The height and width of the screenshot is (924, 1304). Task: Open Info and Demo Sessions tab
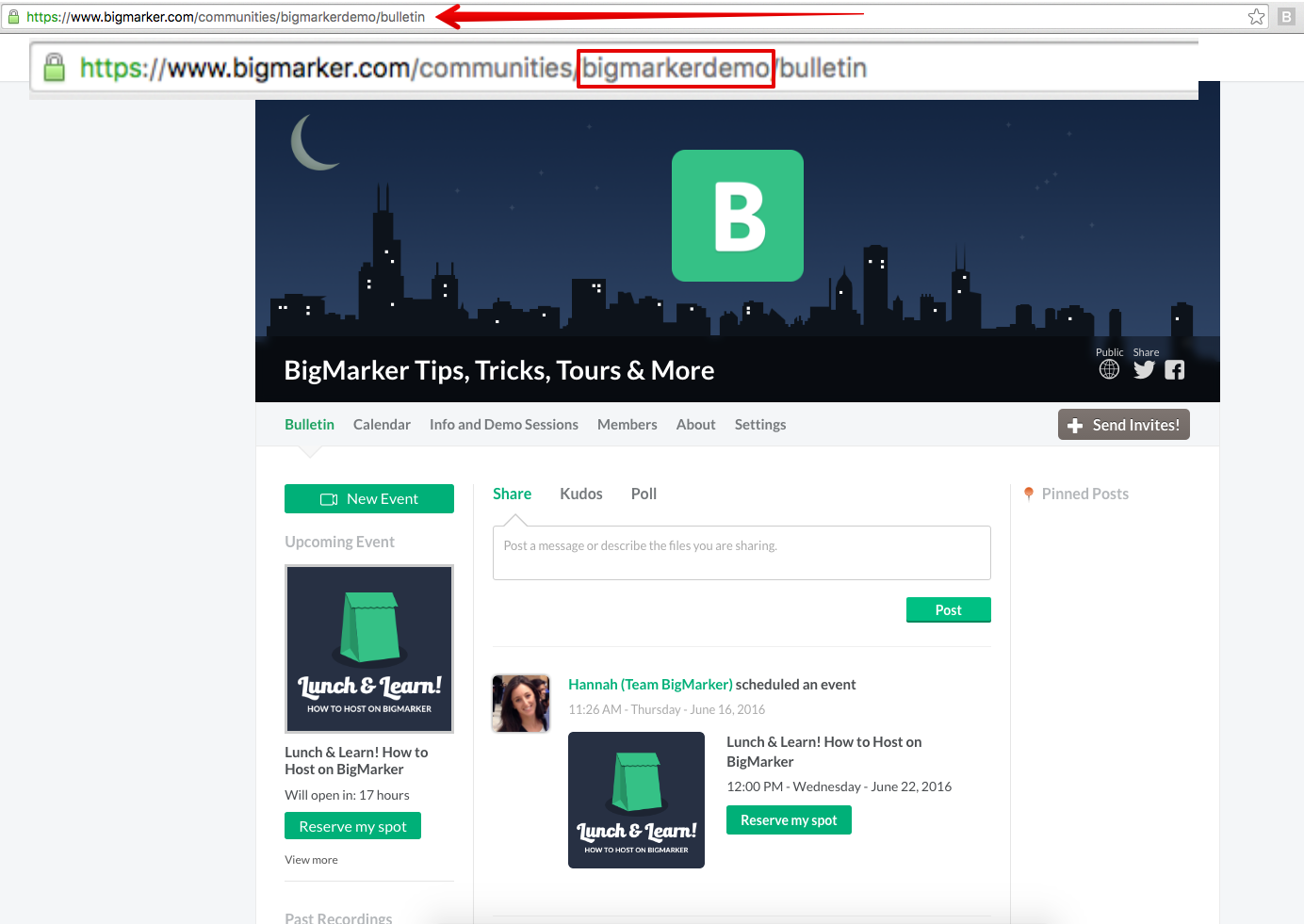[504, 425]
